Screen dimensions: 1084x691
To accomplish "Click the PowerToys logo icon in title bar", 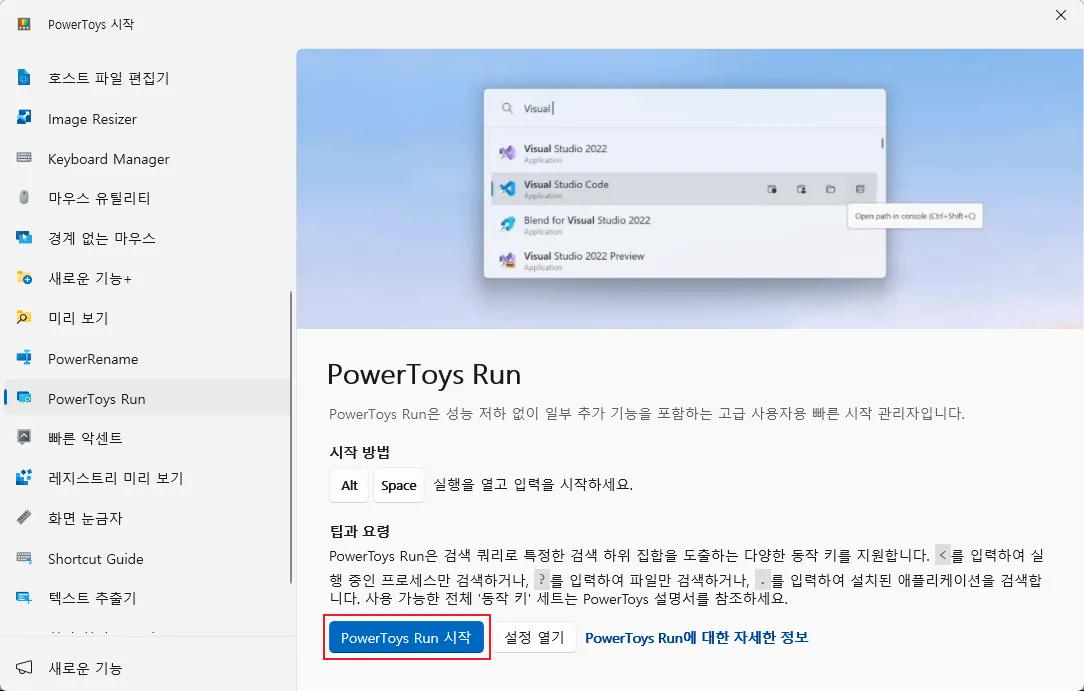I will 24,24.
